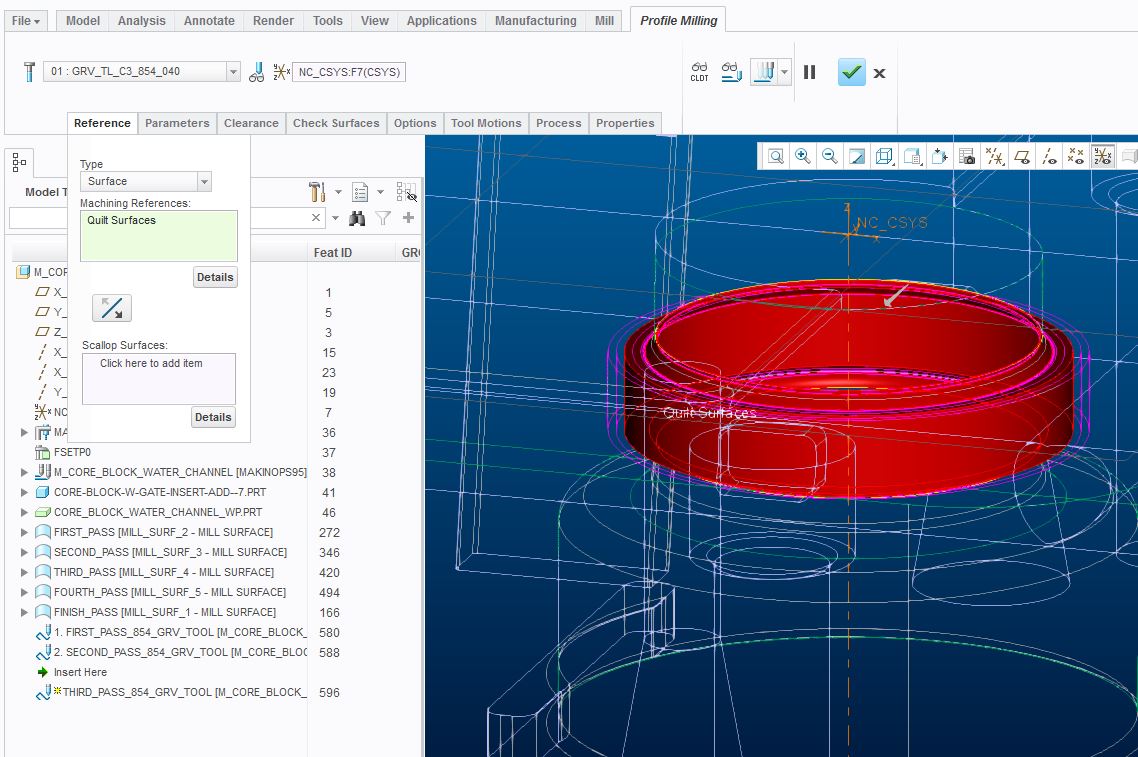
Task: Open the search options dropdown arrow
Action: point(335,218)
